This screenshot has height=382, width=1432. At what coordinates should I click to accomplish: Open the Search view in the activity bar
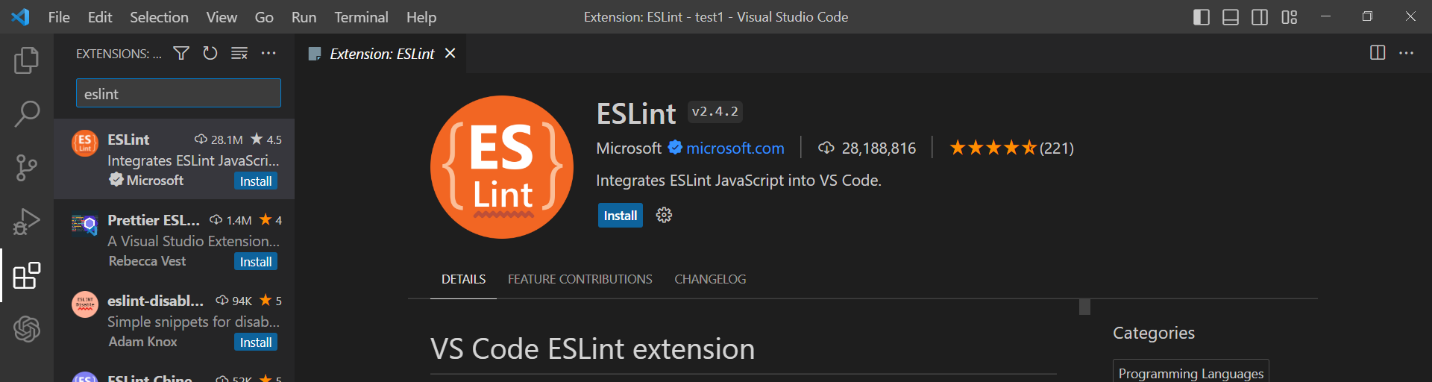tap(27, 114)
